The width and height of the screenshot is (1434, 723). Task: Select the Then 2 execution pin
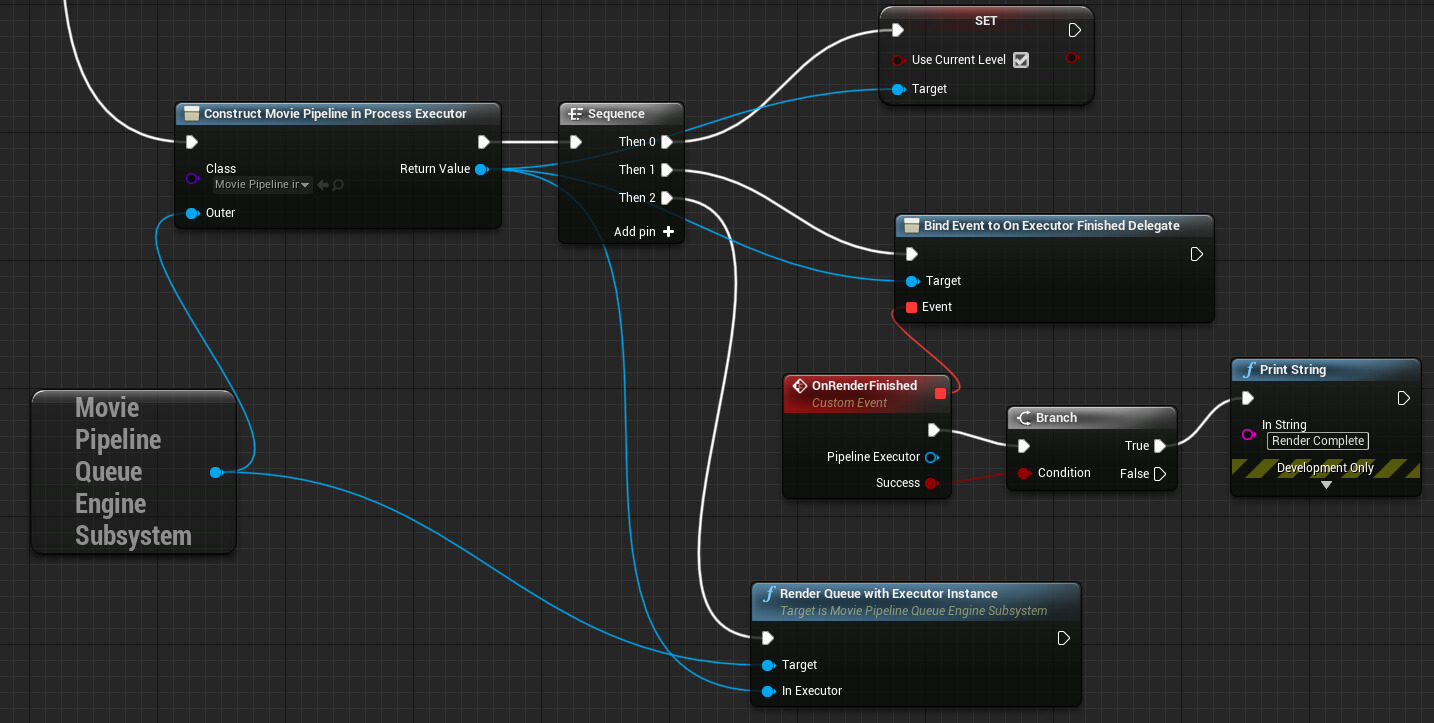pyautogui.click(x=667, y=198)
